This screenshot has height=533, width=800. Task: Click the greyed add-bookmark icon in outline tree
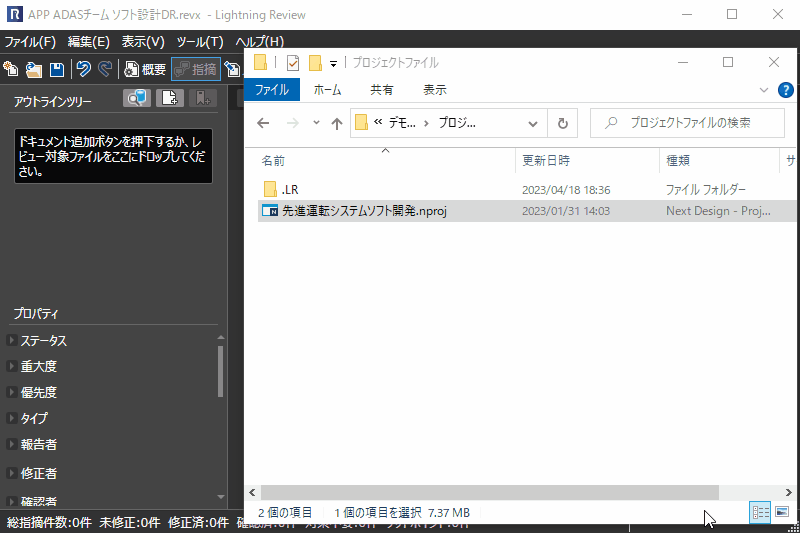203,97
